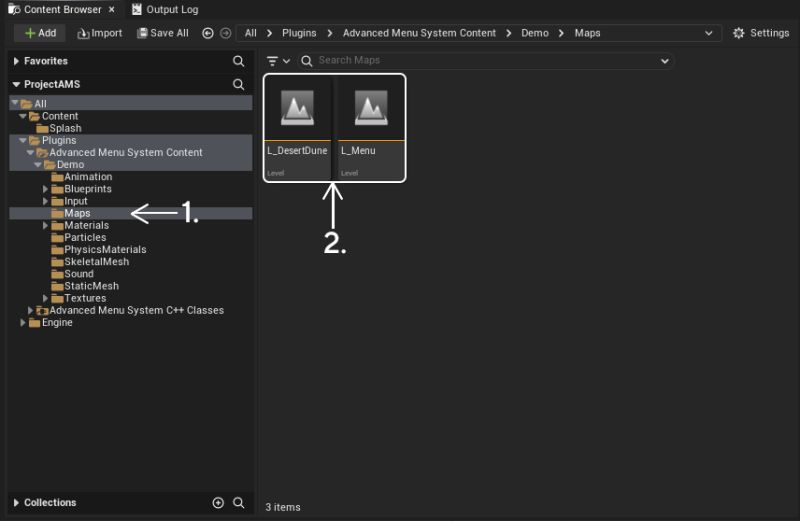Expand the Materials folder arrow
The width and height of the screenshot is (800, 521).
45,225
